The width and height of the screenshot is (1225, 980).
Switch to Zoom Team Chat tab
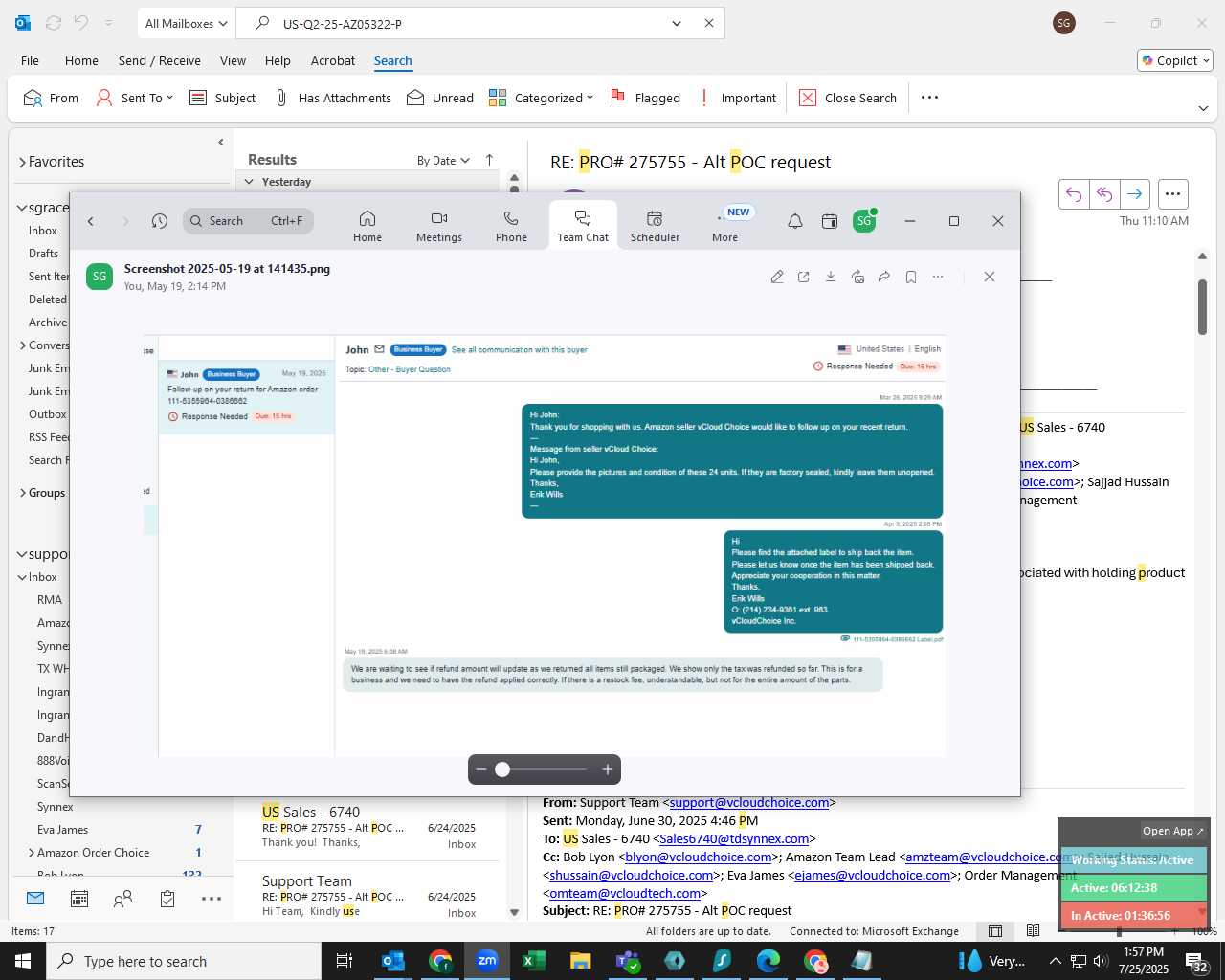coord(583,227)
